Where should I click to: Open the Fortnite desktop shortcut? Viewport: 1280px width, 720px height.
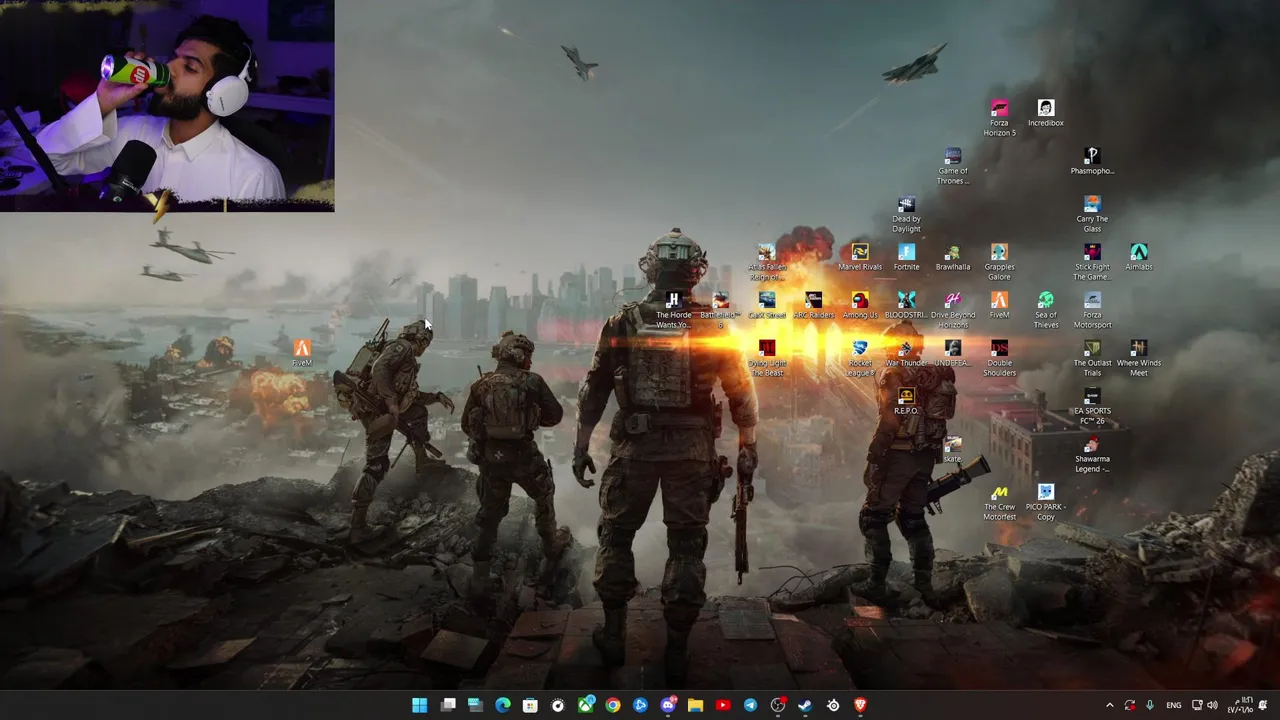pos(906,256)
